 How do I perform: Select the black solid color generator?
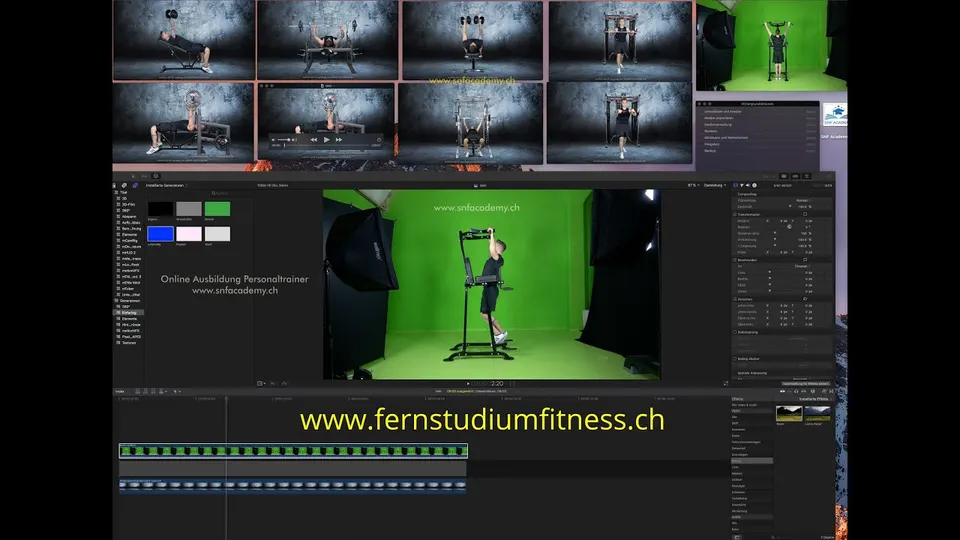160,209
